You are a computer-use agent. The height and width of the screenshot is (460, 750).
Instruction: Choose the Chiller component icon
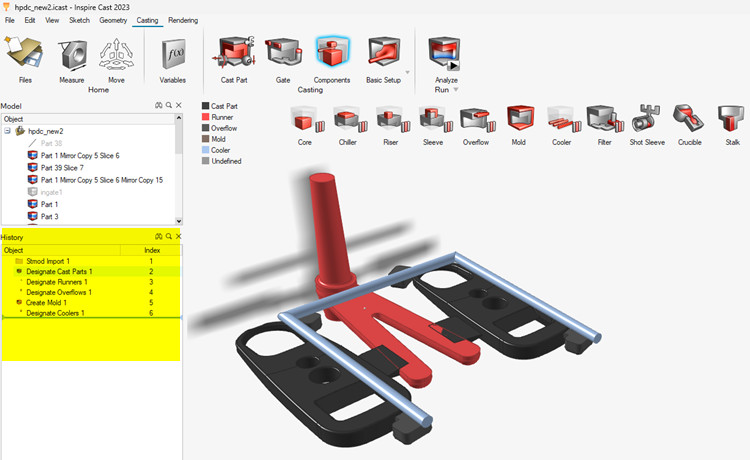[347, 121]
